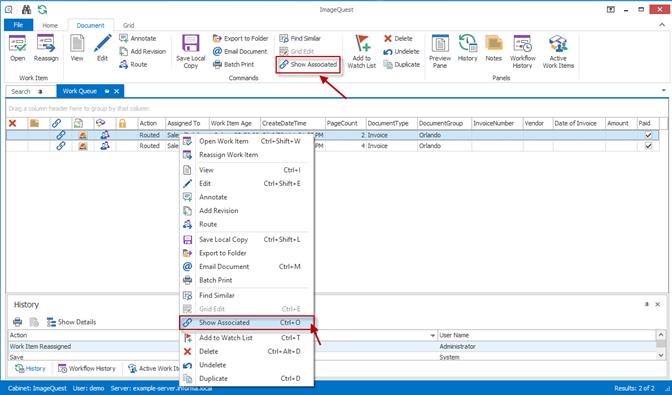The width and height of the screenshot is (672, 395).
Task: Open the selected work item from ribbon
Action: point(18,48)
